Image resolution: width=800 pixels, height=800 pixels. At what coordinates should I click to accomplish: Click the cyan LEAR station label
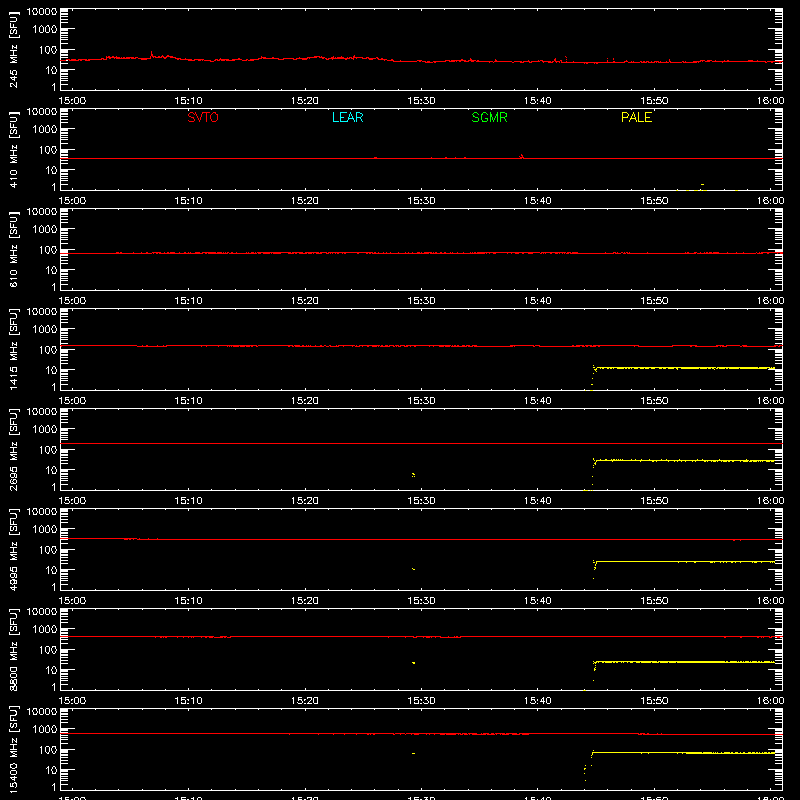347,117
